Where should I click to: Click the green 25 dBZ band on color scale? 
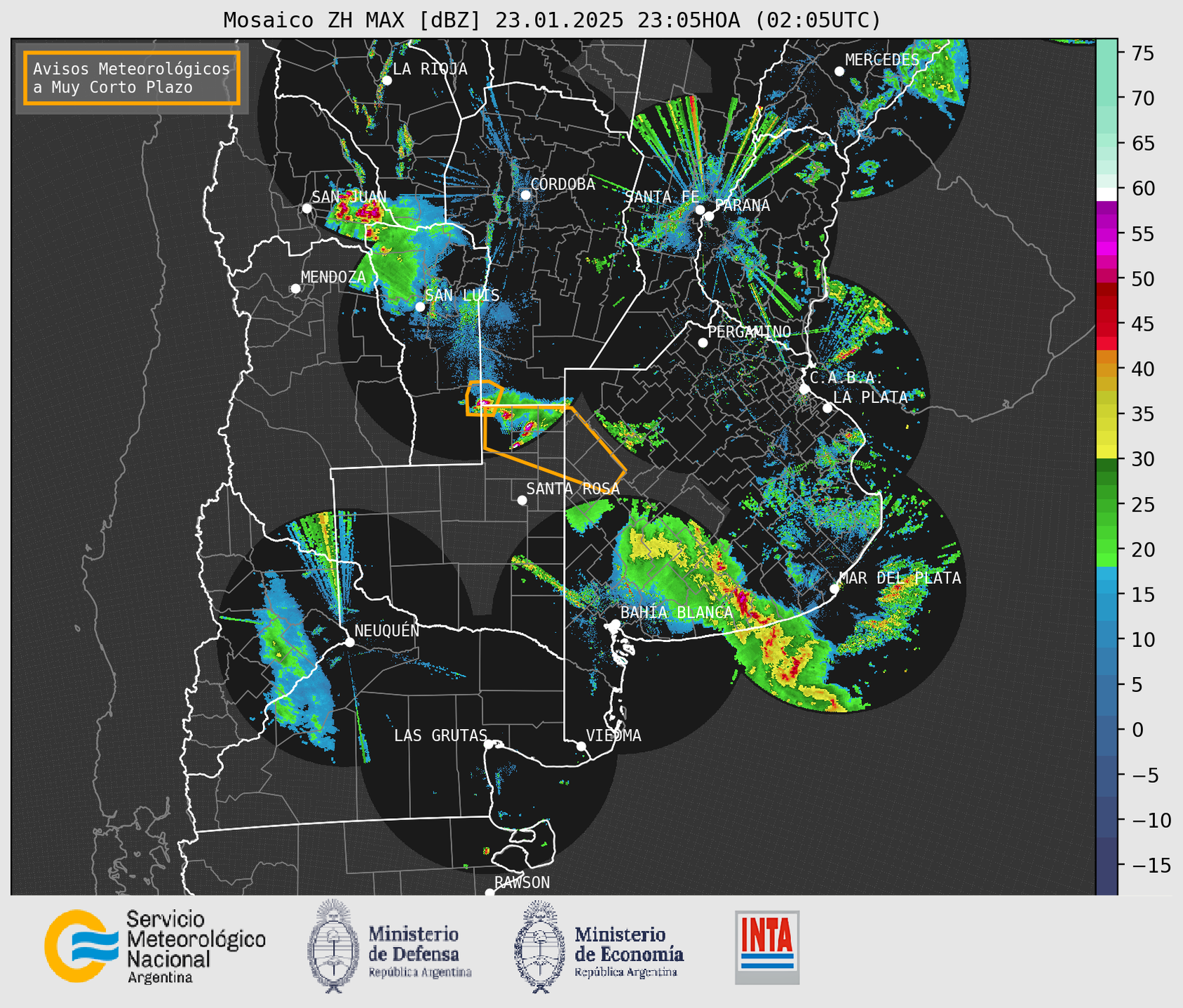(1107, 505)
